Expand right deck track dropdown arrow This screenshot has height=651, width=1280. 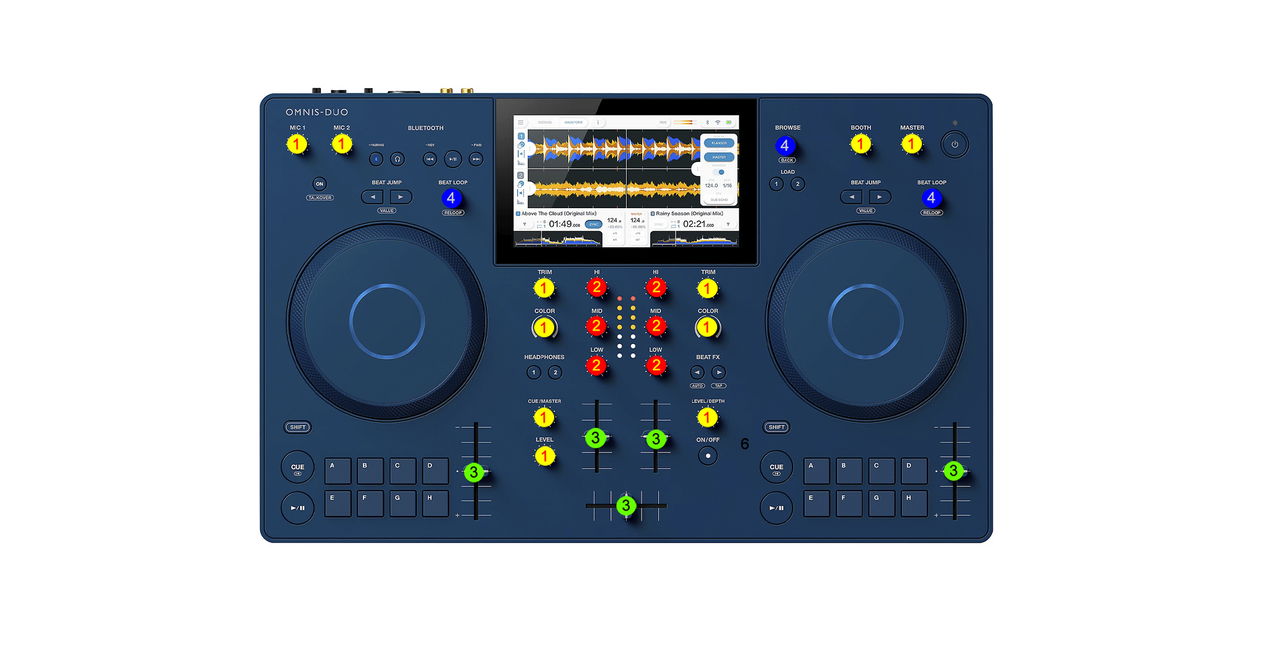[729, 224]
